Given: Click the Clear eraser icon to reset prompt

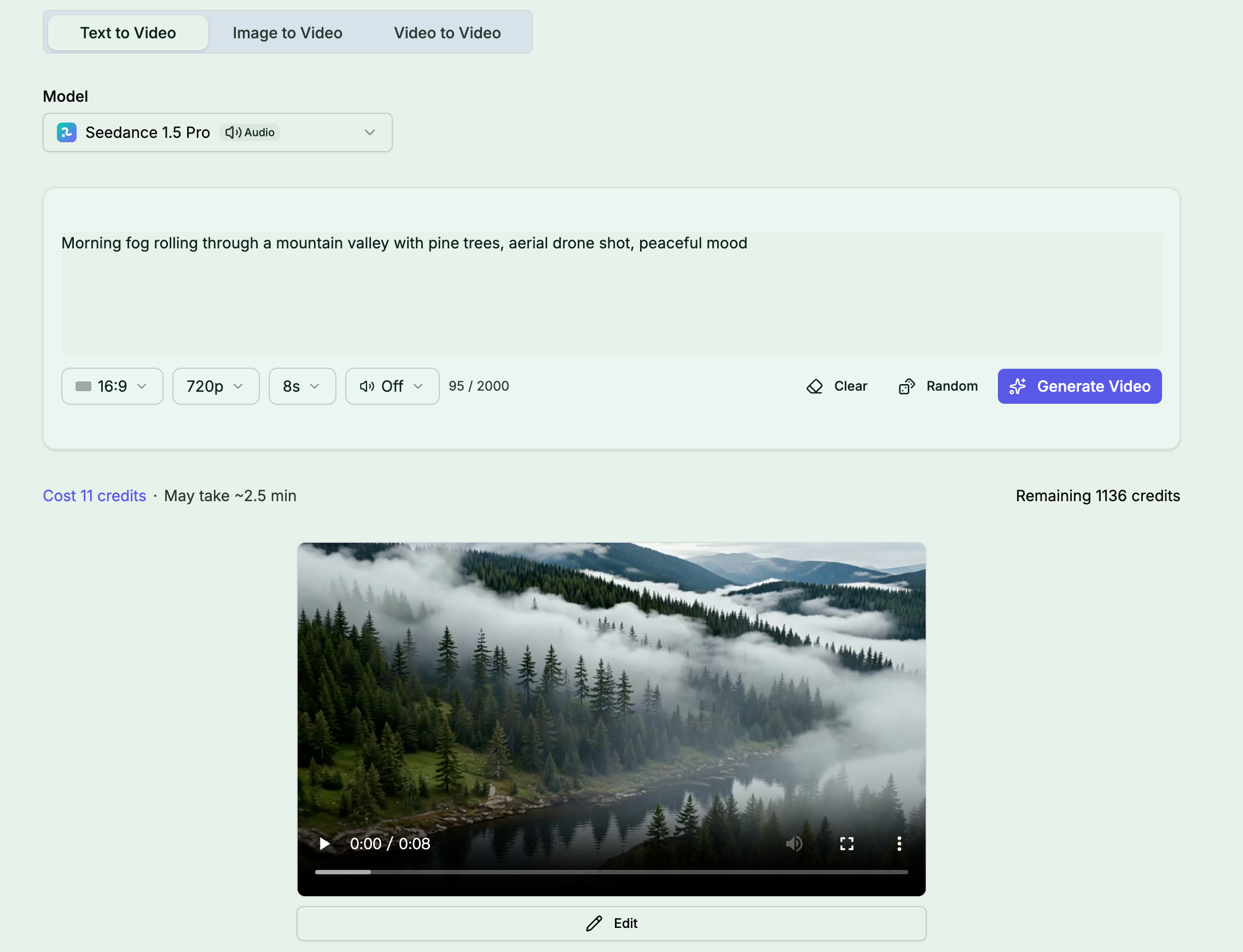Looking at the screenshot, I should [815, 386].
